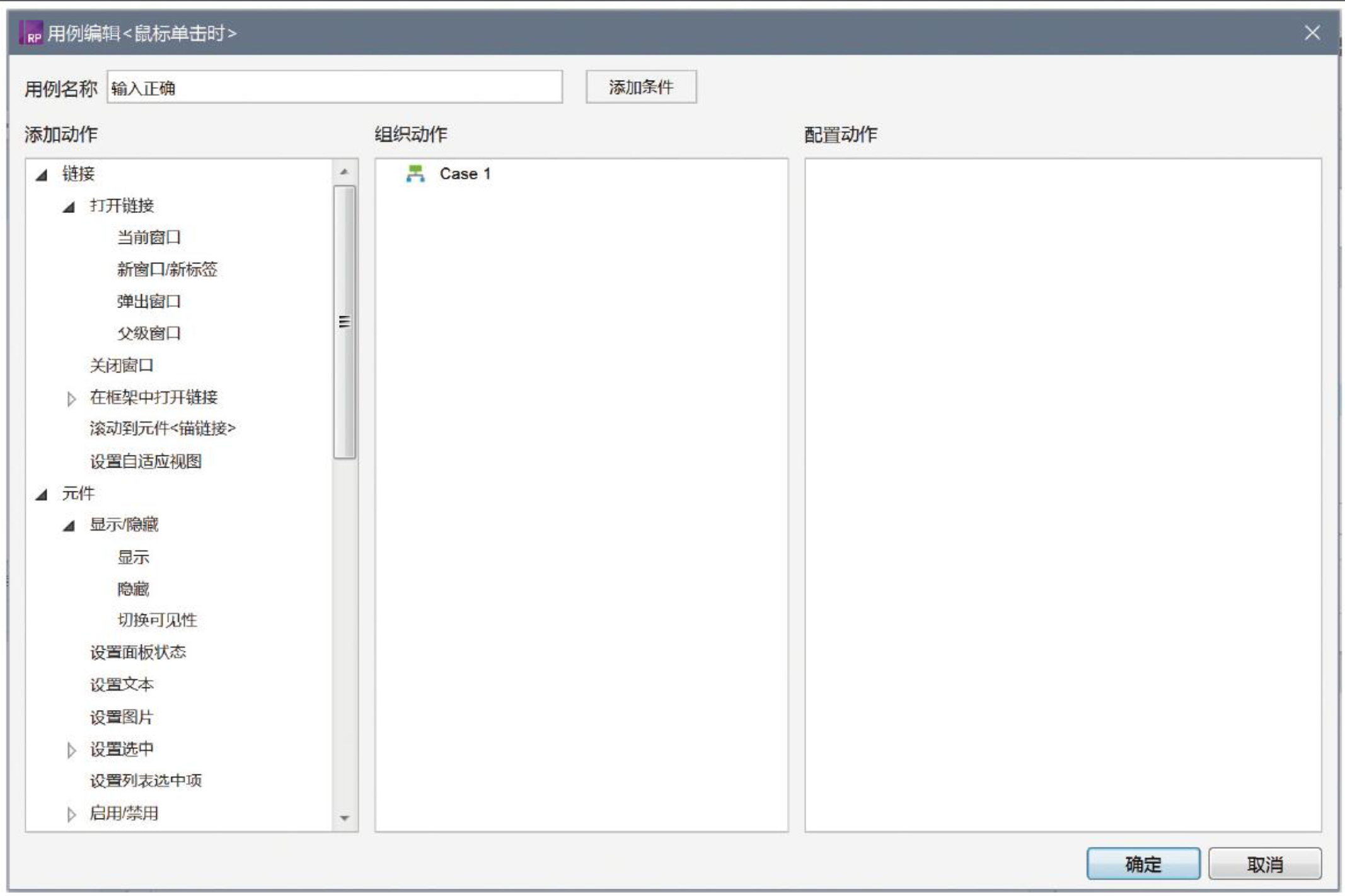Image resolution: width=1345 pixels, height=896 pixels.
Task: Select the 在框架中打开链接 action
Action: [154, 397]
